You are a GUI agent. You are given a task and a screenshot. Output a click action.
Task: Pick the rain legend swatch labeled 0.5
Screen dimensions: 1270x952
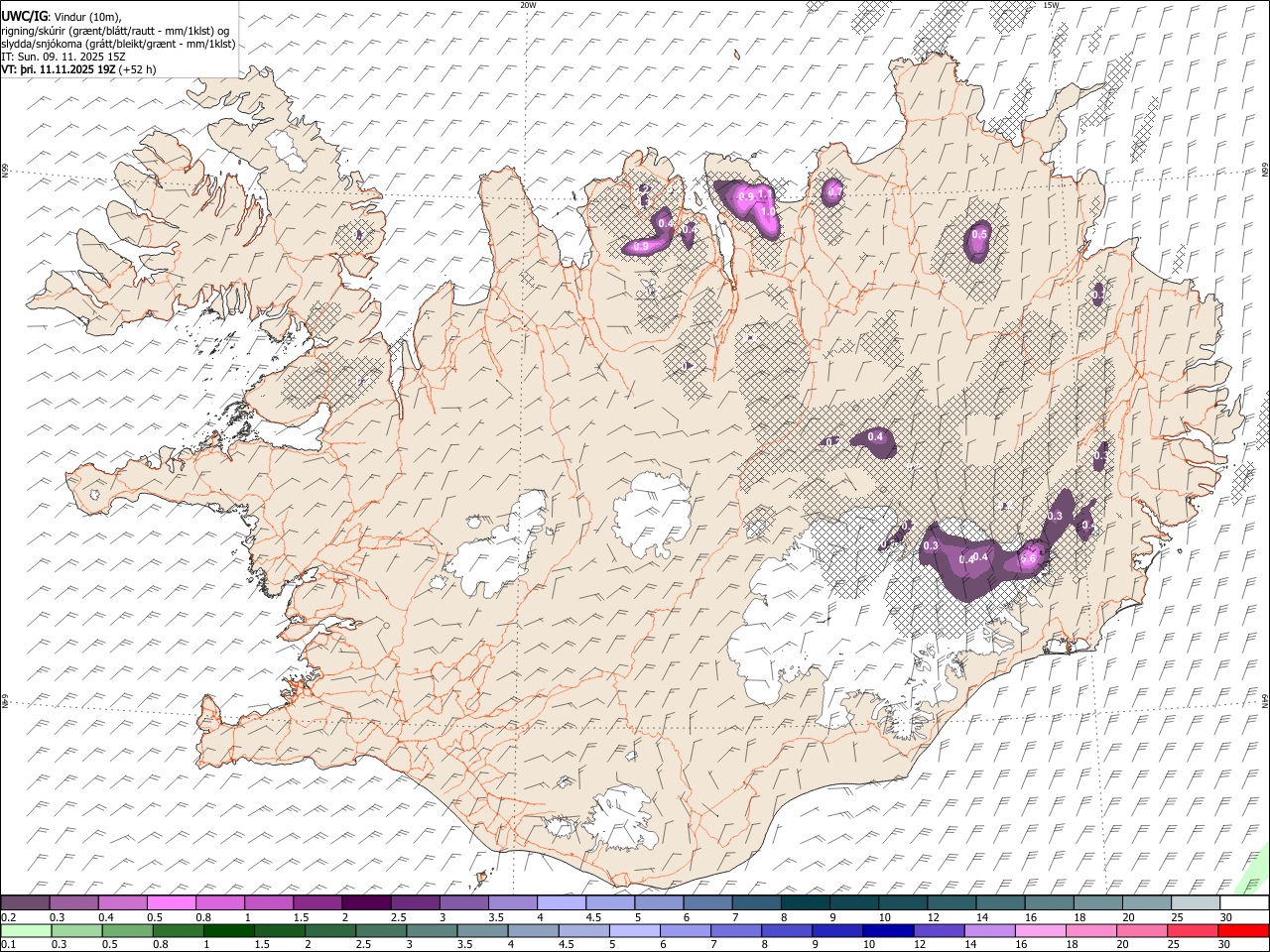pyautogui.click(x=127, y=930)
